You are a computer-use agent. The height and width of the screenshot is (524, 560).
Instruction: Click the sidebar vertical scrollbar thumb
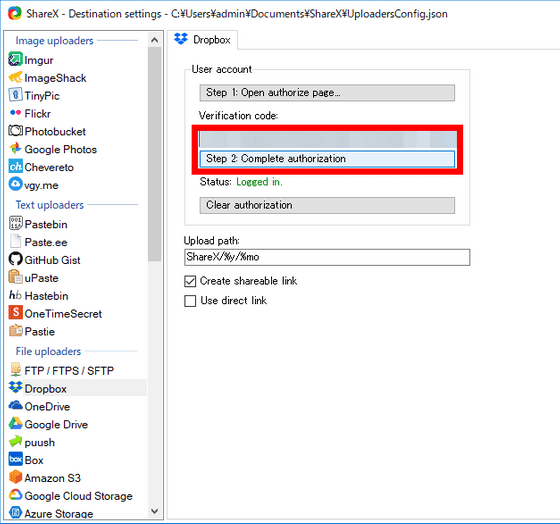(x=155, y=154)
